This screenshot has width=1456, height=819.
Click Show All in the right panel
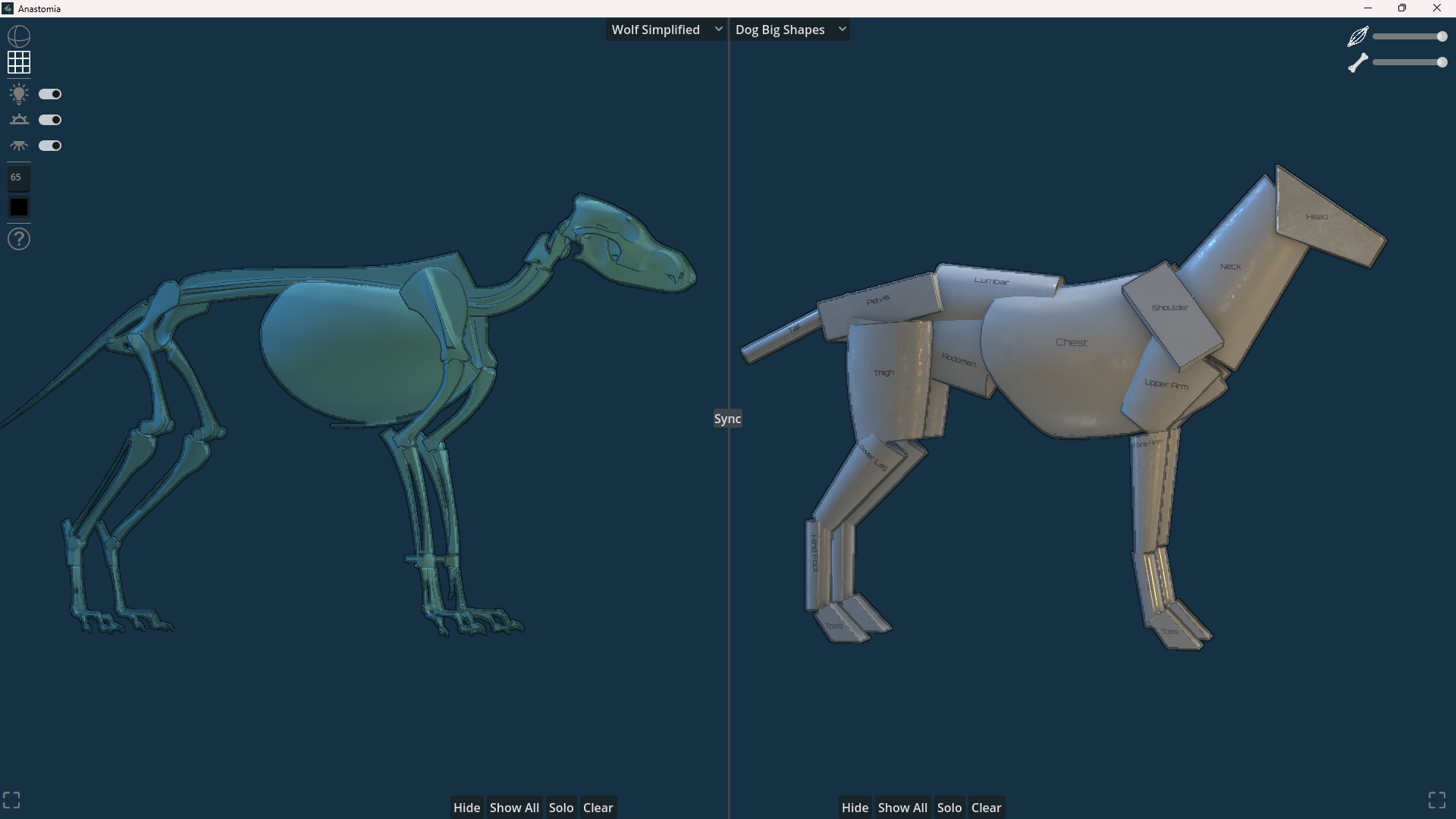click(x=902, y=808)
